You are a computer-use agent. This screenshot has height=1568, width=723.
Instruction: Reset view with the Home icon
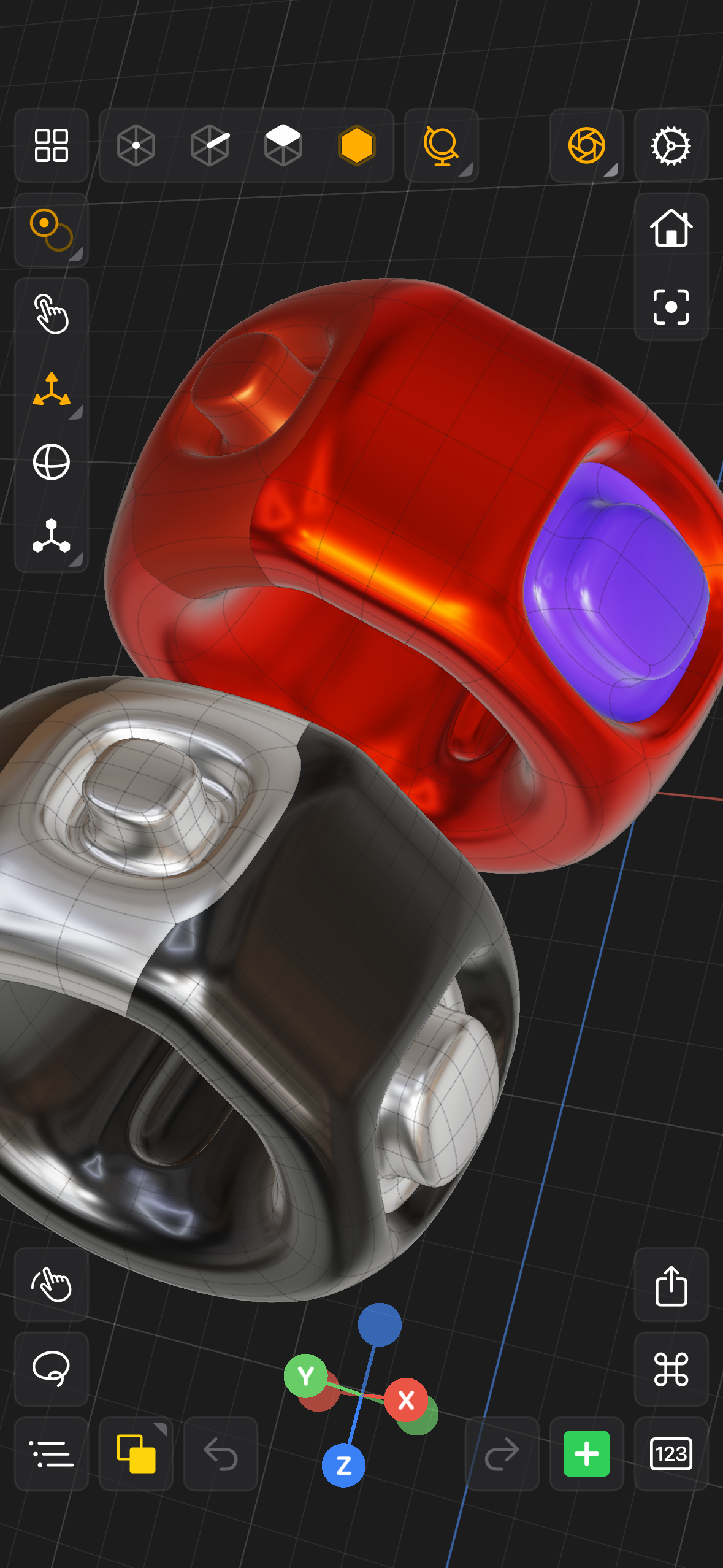(x=671, y=229)
